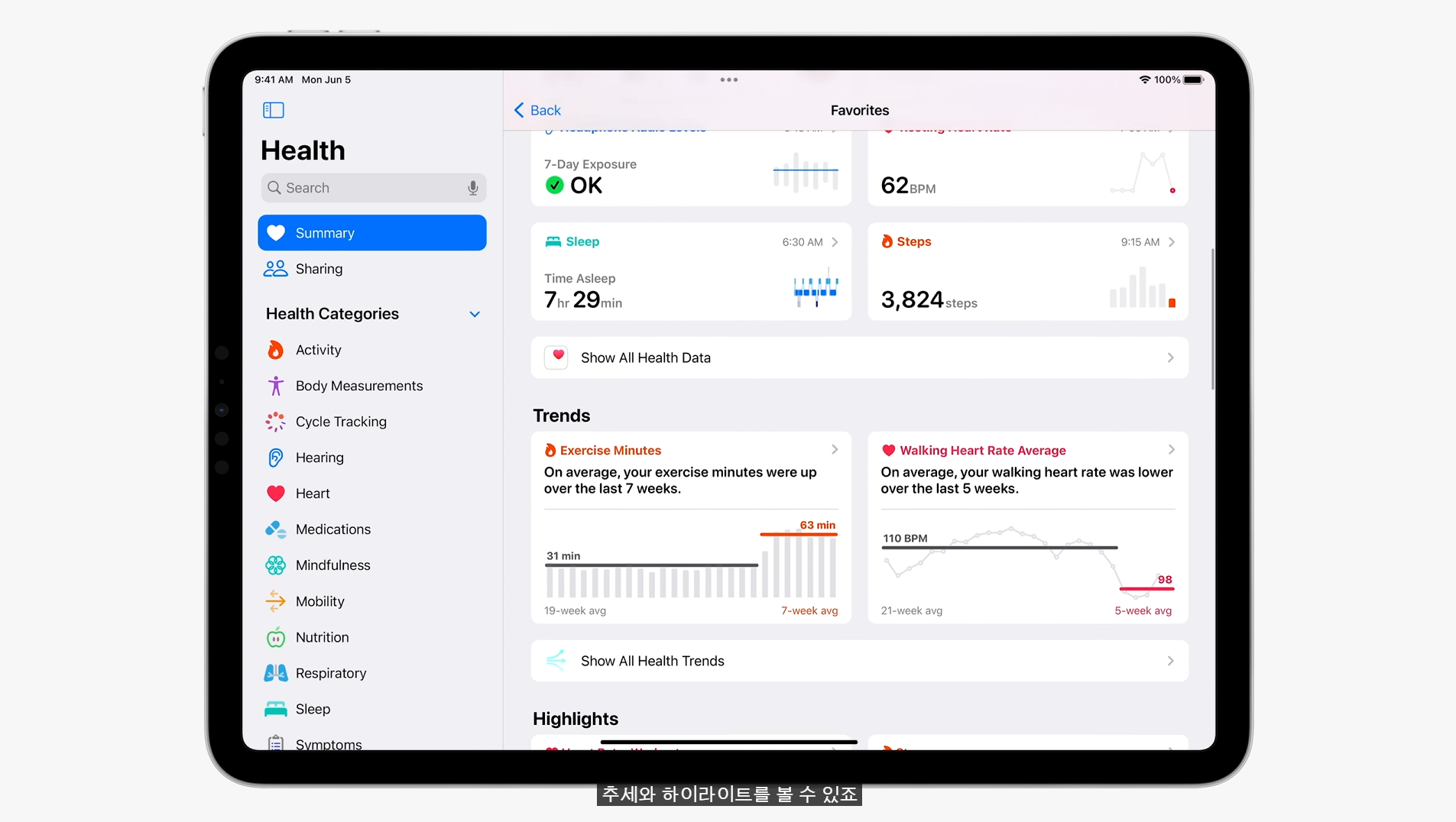Open Exercise Minutes trend title
Image resolution: width=1456 pixels, height=822 pixels.
[611, 451]
